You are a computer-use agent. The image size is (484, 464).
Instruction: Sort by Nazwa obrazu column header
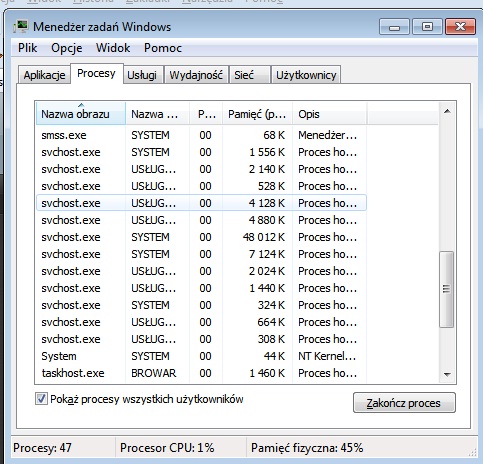tap(80, 114)
